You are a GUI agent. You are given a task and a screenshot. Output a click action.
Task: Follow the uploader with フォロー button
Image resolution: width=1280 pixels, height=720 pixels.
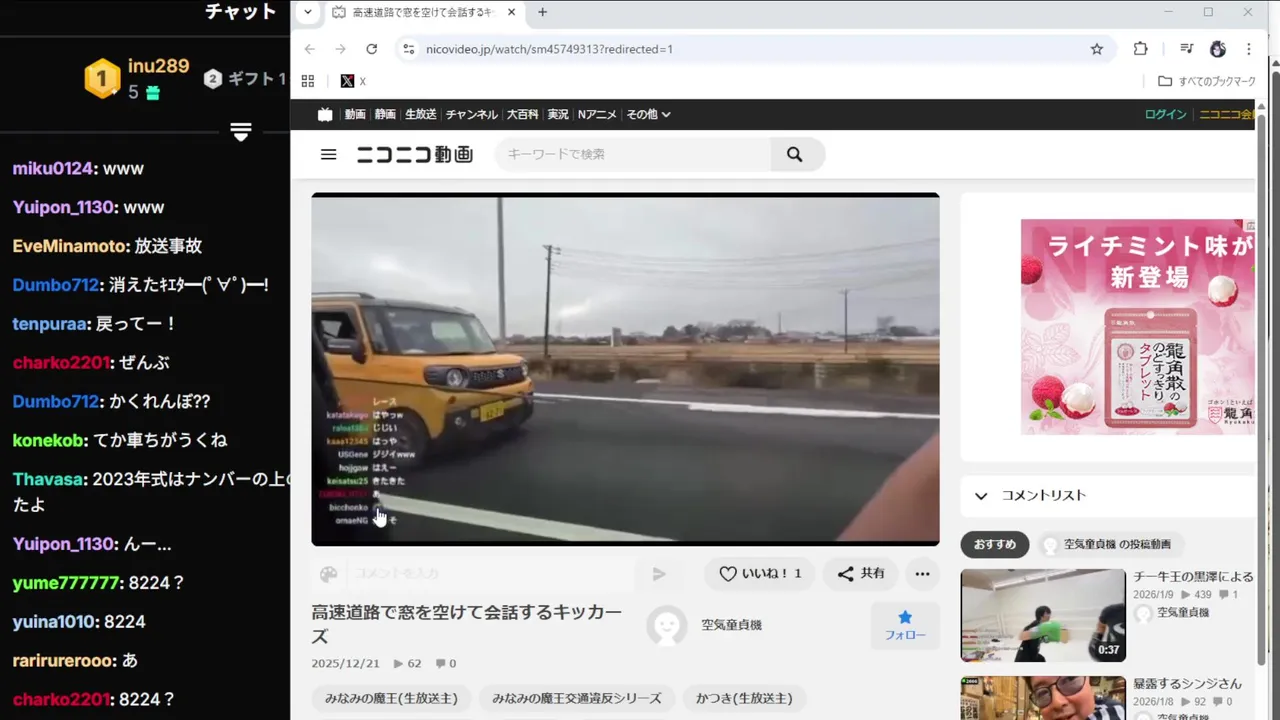[x=905, y=625]
